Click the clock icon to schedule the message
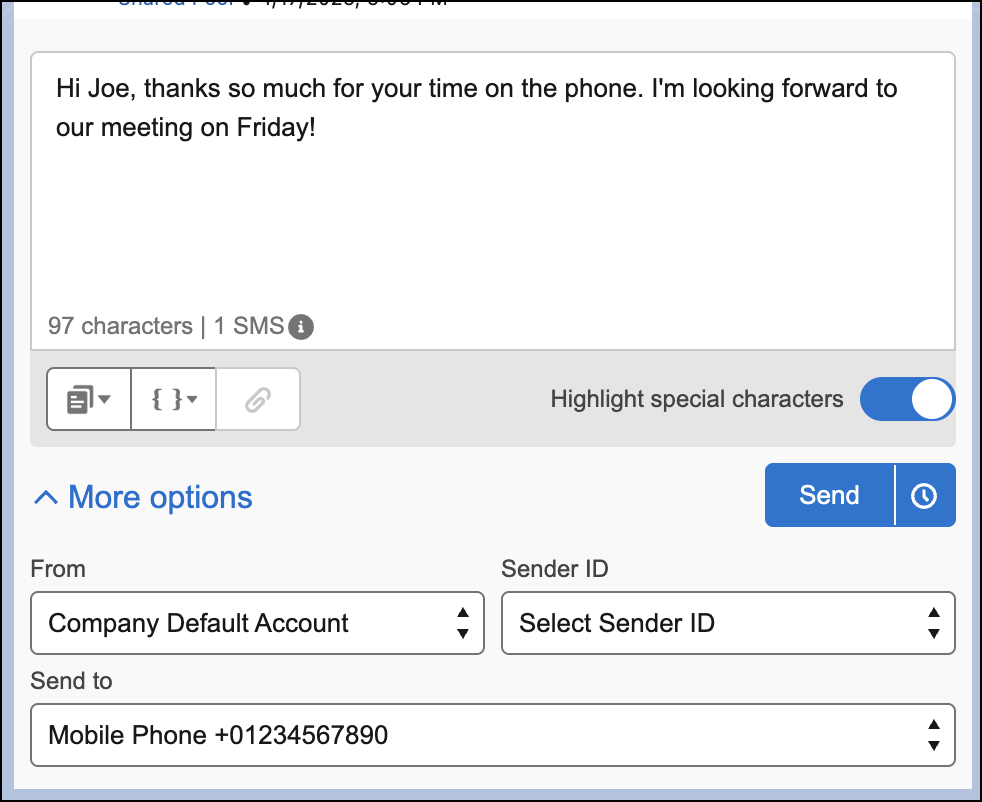Viewport: 982px width, 802px height. click(x=926, y=494)
